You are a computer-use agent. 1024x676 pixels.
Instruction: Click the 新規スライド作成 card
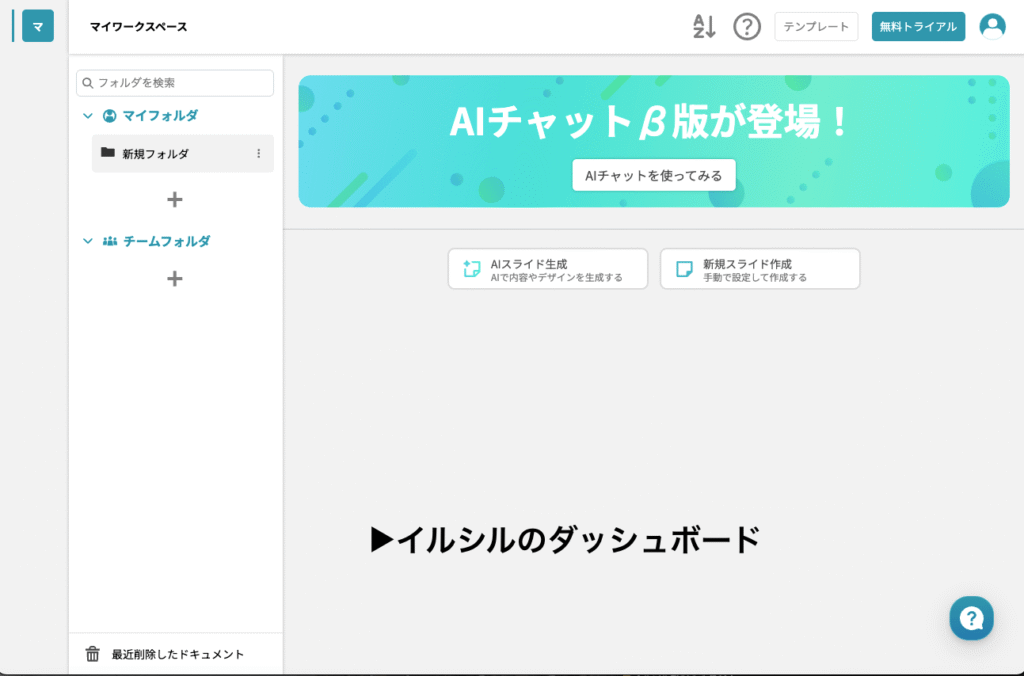(x=760, y=269)
